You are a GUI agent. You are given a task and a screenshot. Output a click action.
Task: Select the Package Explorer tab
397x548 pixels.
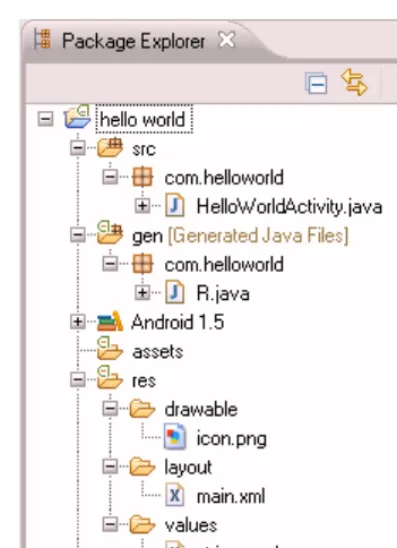pyautogui.click(x=133, y=41)
